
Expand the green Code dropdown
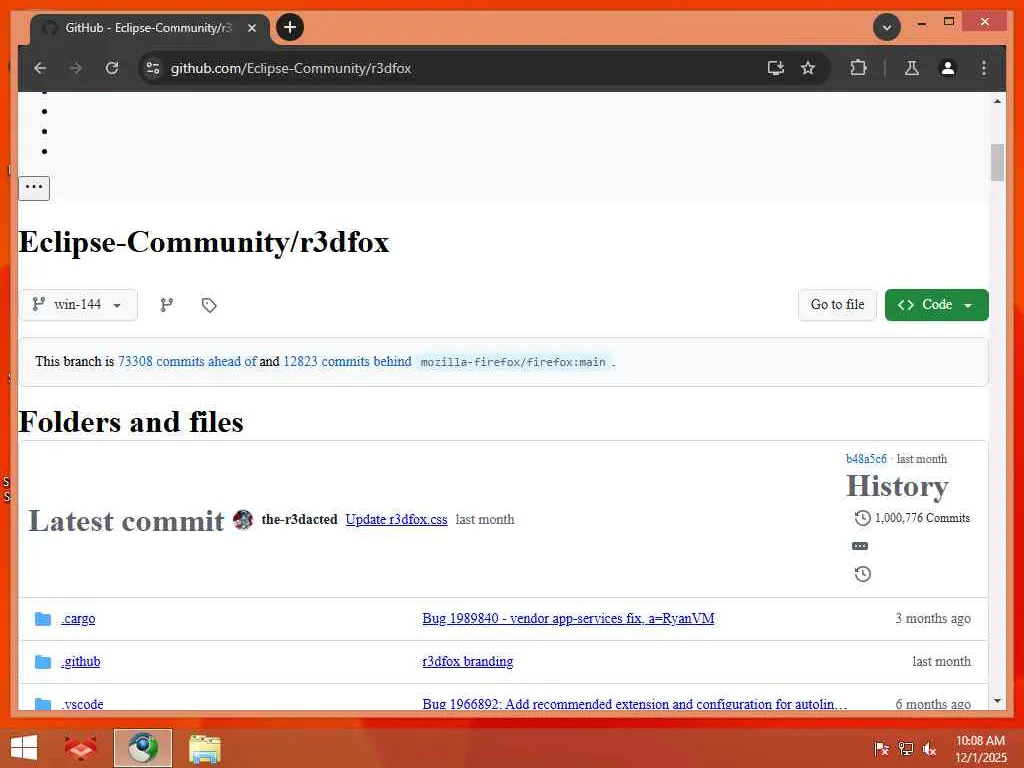(x=936, y=305)
